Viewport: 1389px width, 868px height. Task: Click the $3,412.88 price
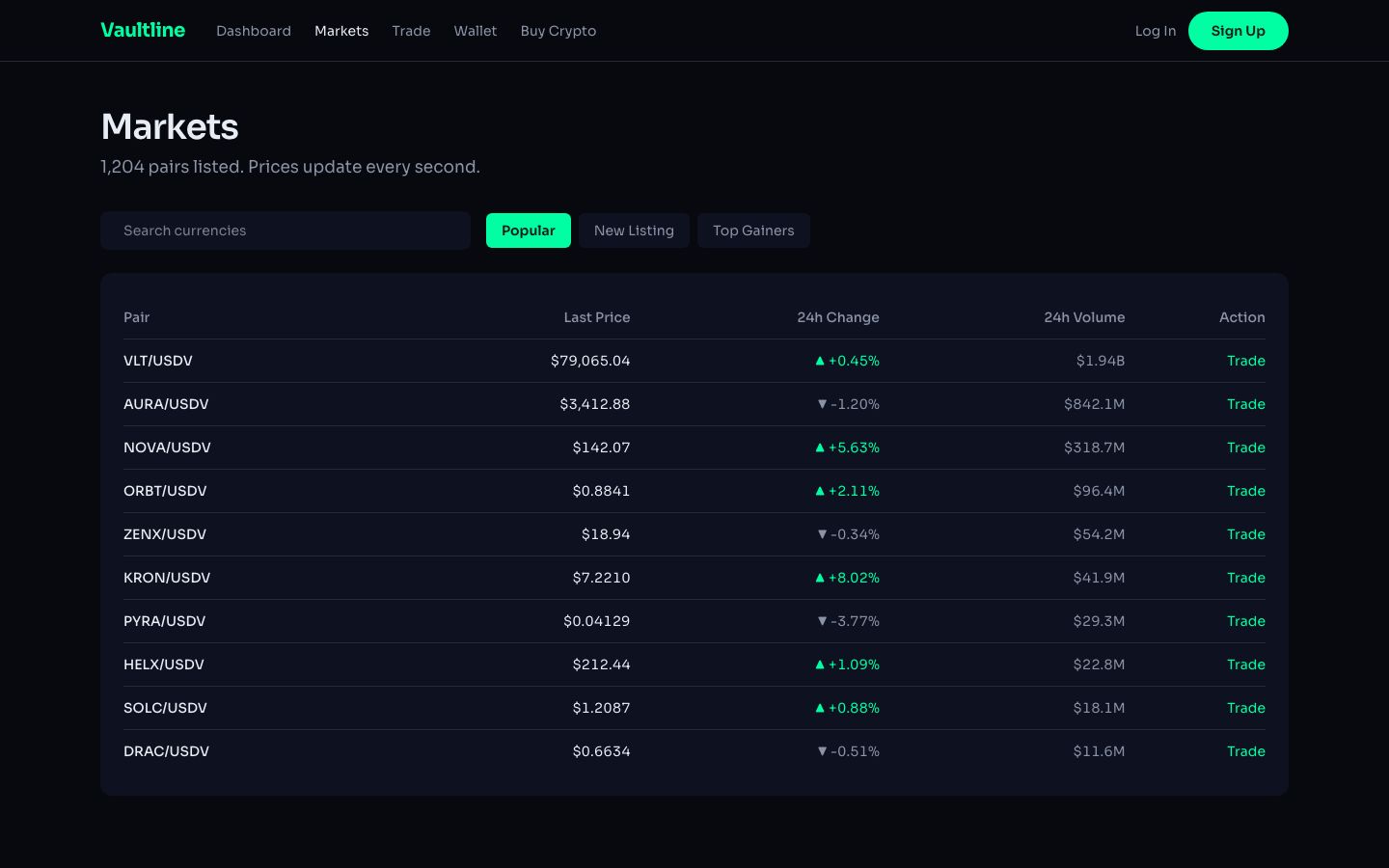pos(595,404)
